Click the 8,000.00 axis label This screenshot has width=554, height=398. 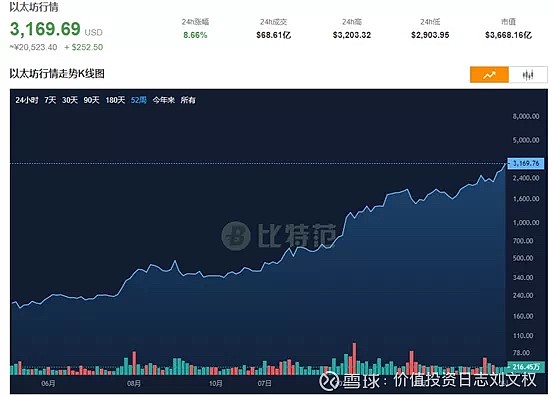click(x=526, y=116)
